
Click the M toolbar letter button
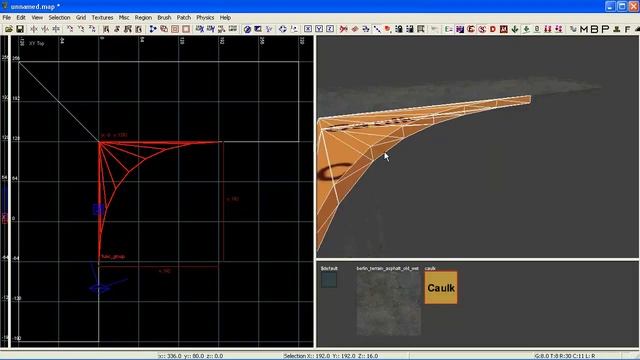coord(584,29)
